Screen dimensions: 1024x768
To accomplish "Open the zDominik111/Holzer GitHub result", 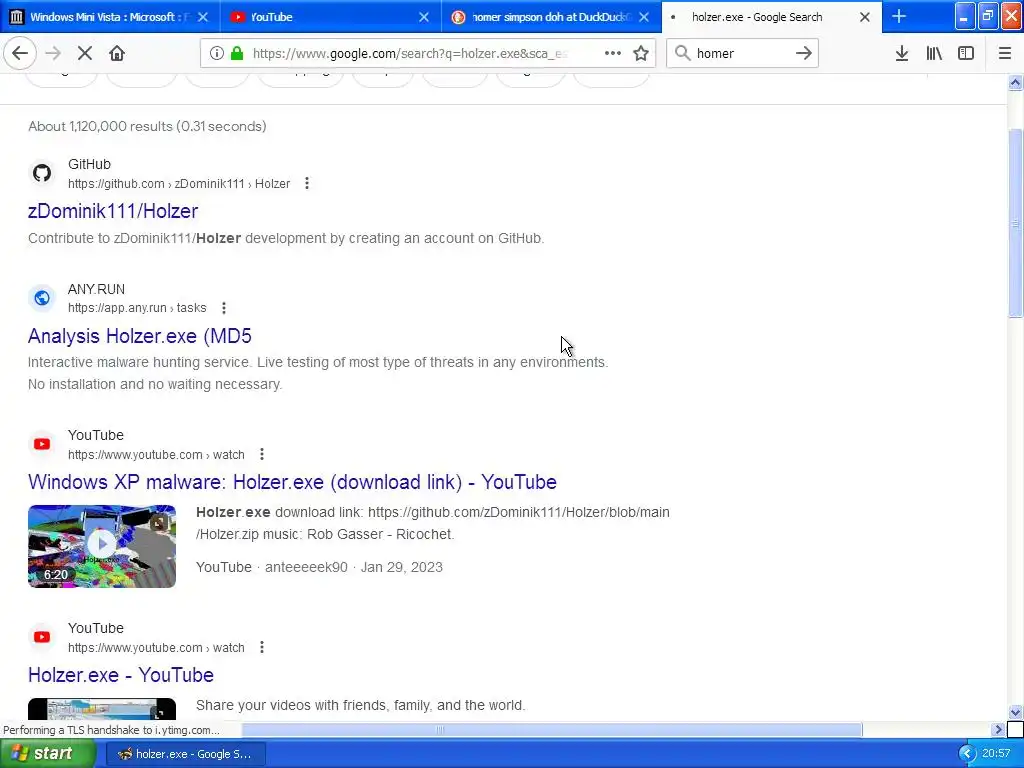I will [113, 211].
